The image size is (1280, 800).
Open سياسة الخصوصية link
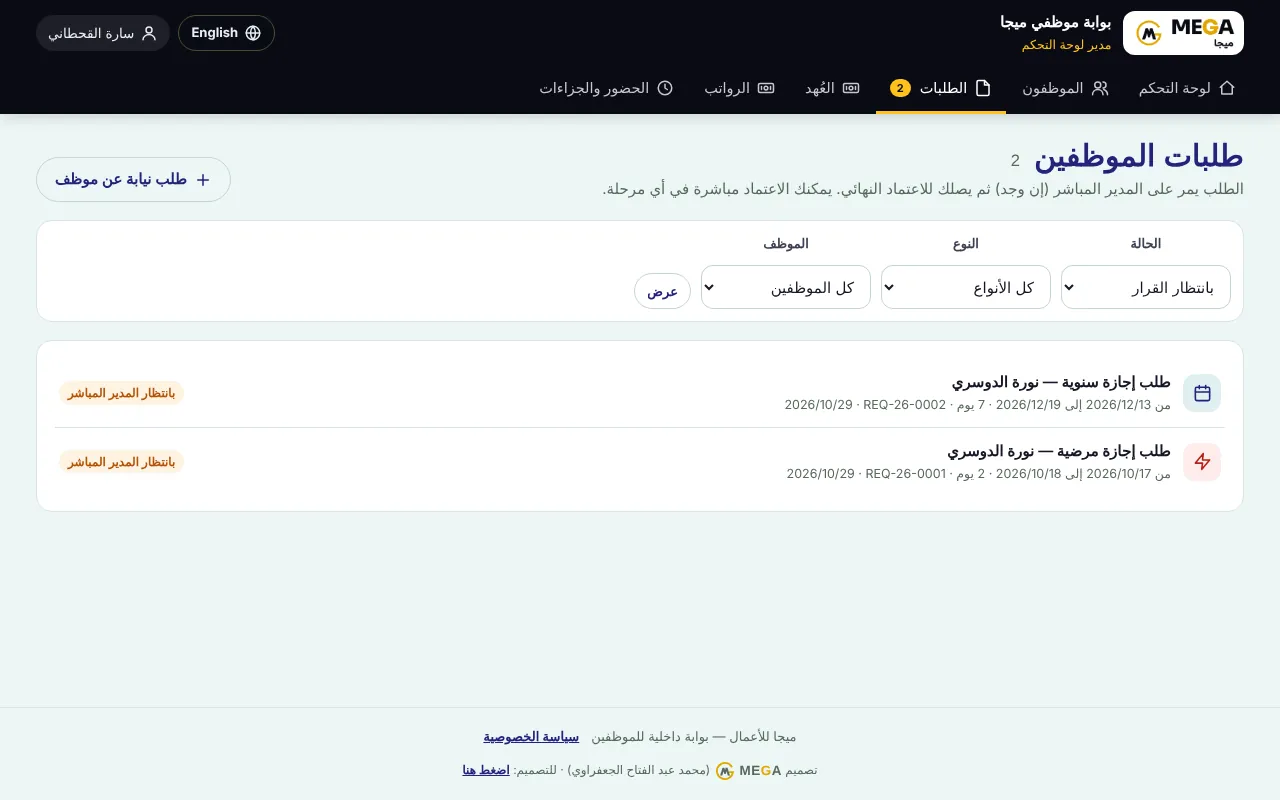pyautogui.click(x=531, y=737)
